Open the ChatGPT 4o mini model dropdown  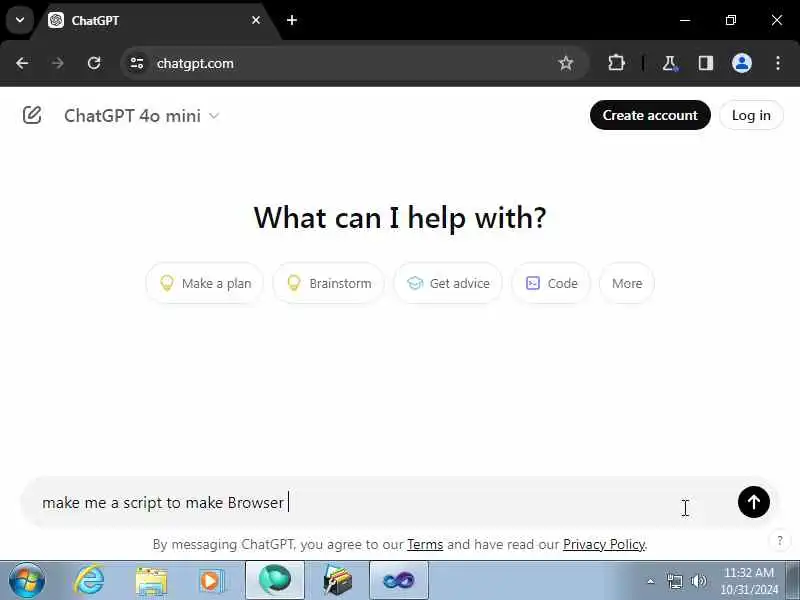pyautogui.click(x=142, y=116)
